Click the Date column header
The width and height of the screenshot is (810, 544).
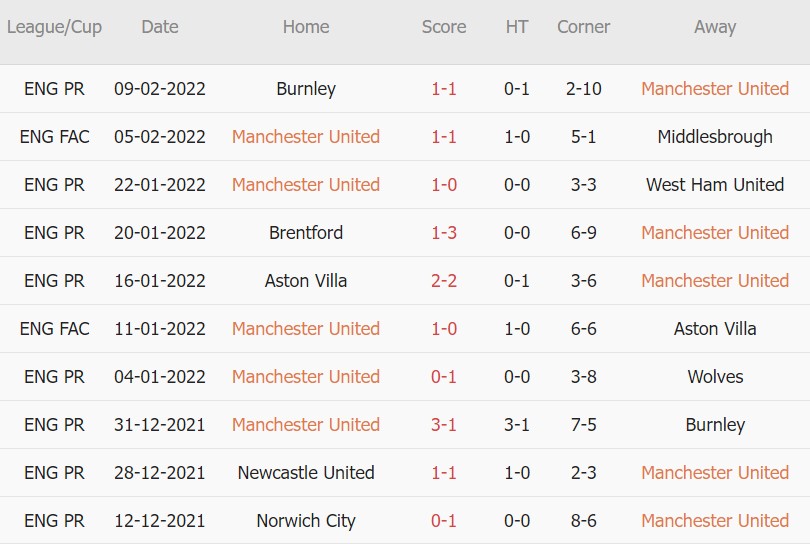[160, 27]
